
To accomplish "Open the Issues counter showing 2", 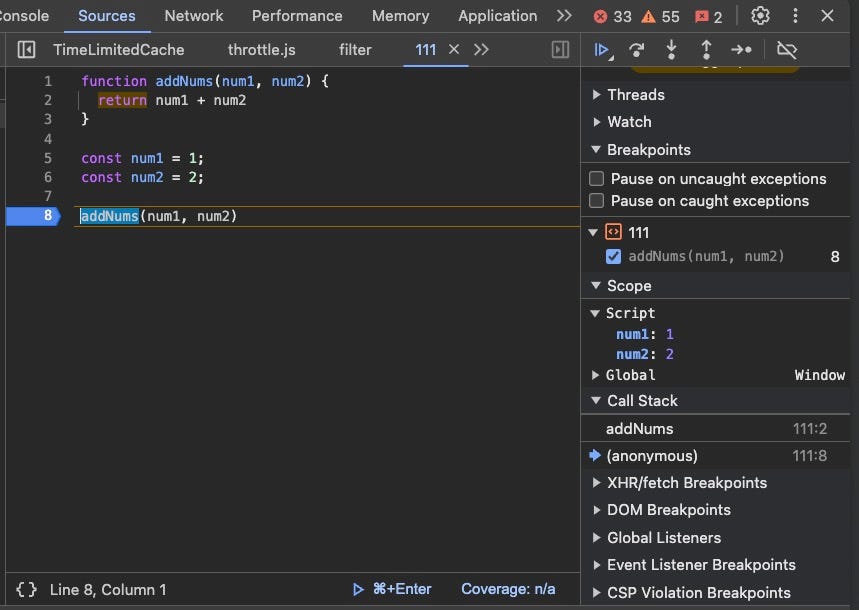I will pyautogui.click(x=703, y=16).
